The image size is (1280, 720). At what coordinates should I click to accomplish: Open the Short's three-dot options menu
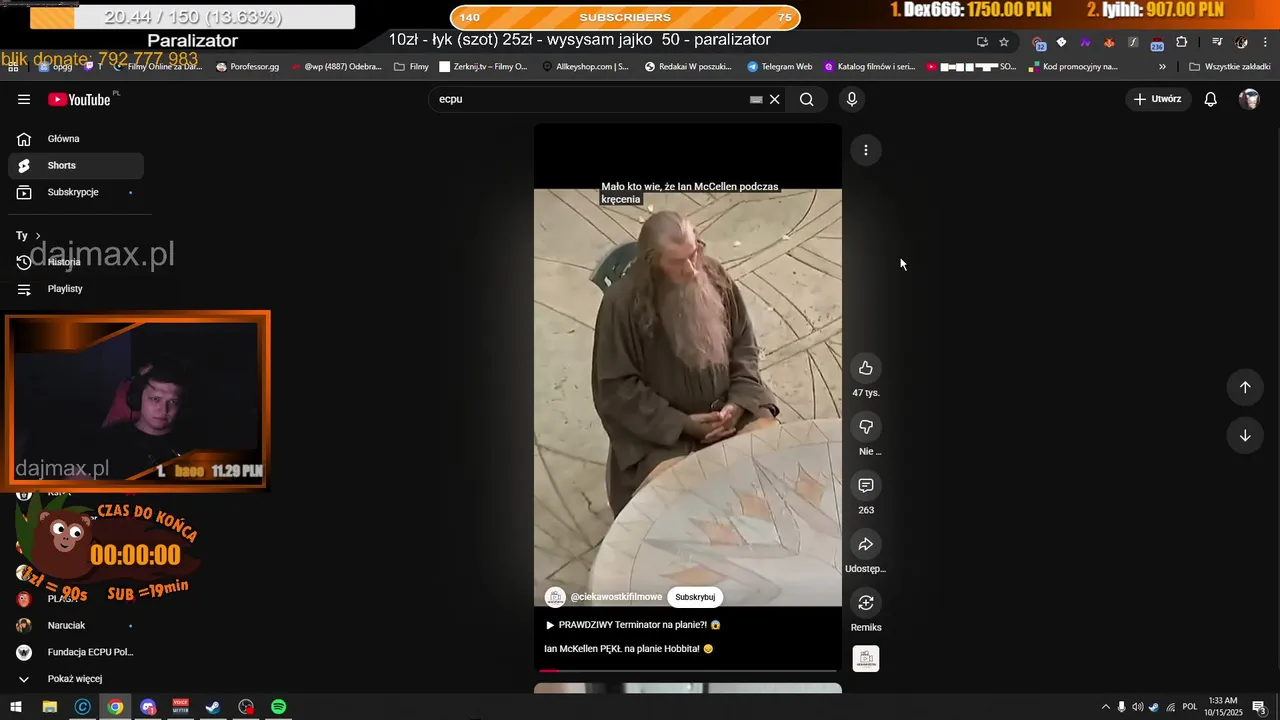click(866, 150)
